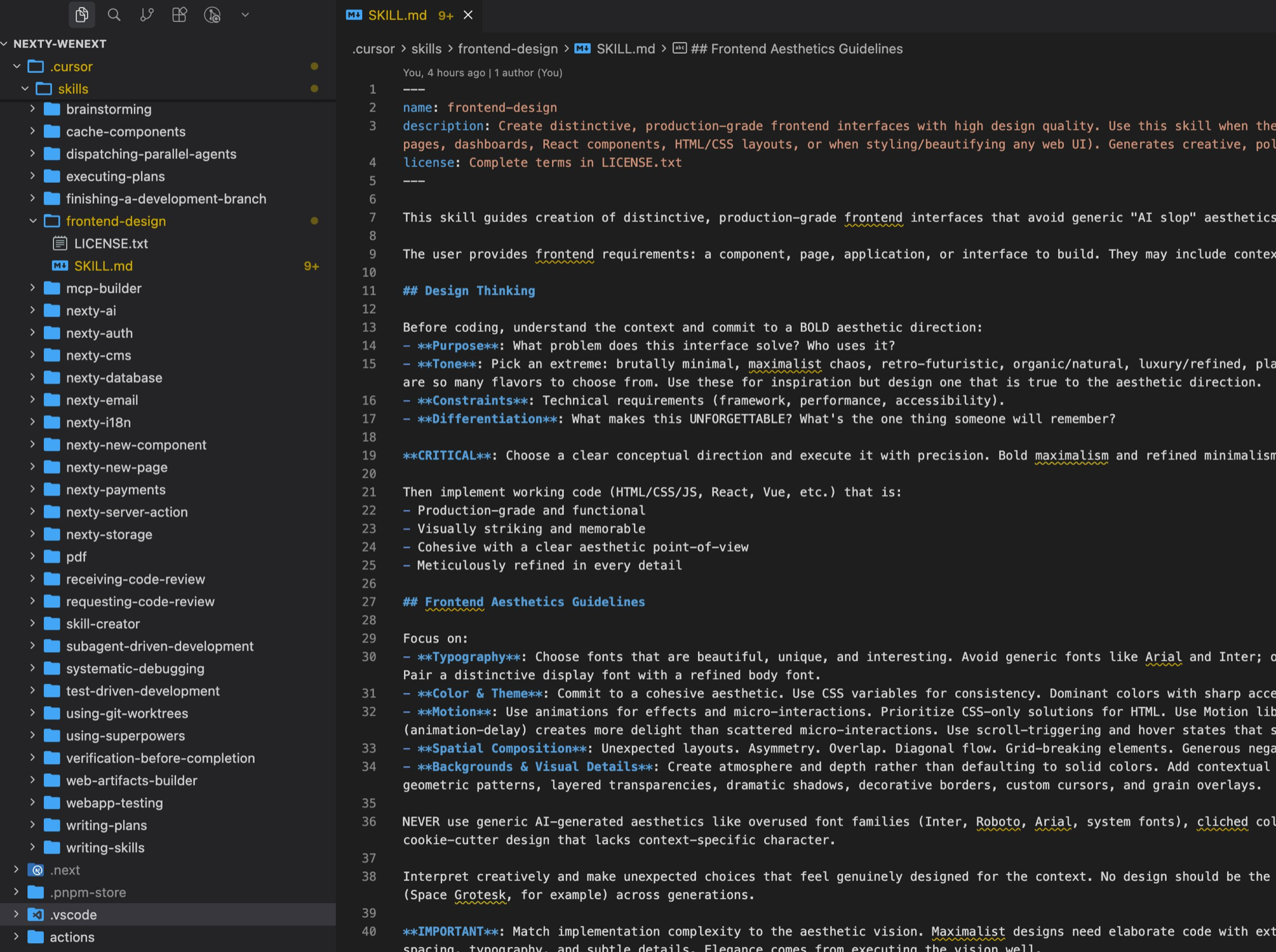This screenshot has height=952, width=1276.
Task: Open the Explorer view icon
Action: 81,15
